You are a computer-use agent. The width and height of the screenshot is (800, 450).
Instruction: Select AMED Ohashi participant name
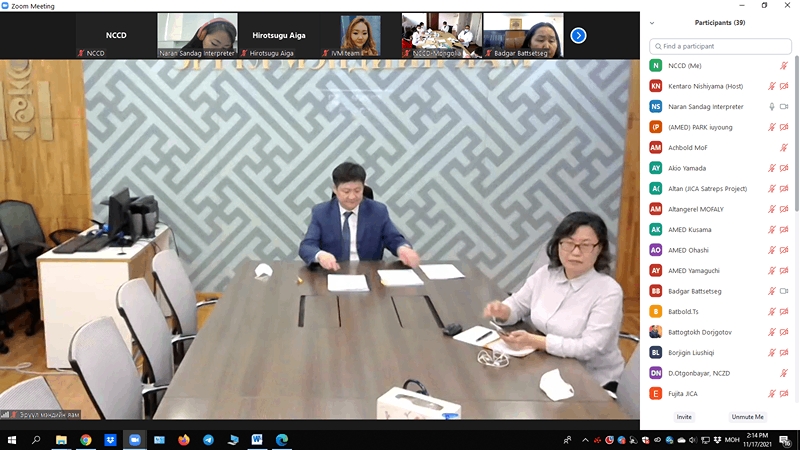point(688,250)
